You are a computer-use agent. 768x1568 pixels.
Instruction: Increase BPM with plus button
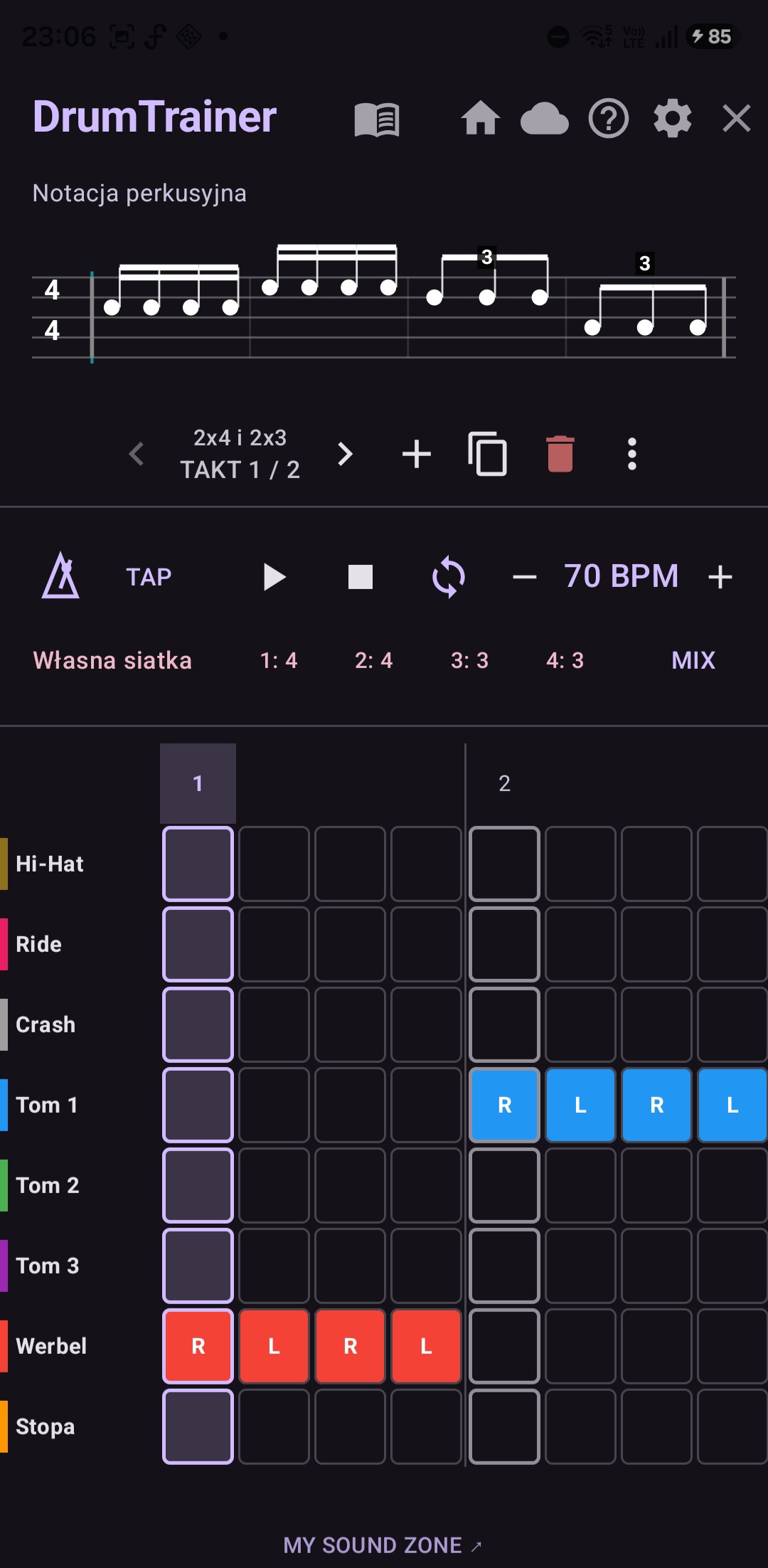[720, 577]
